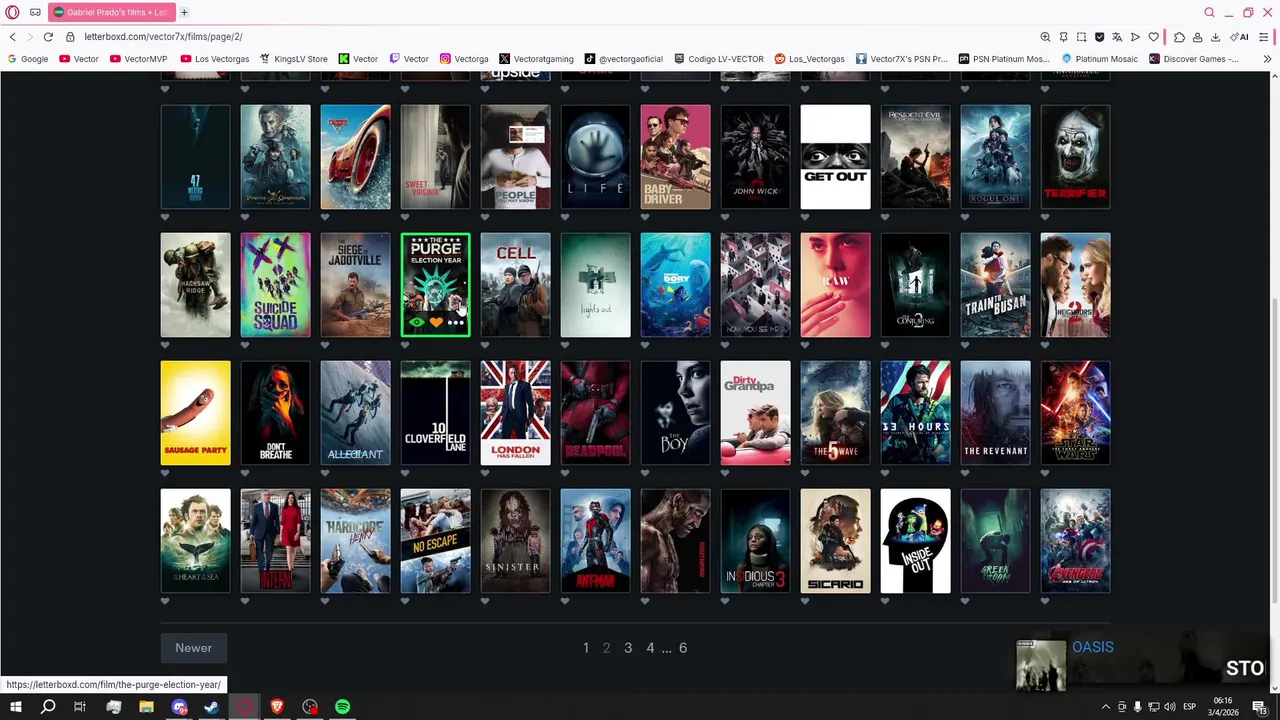Image resolution: width=1280 pixels, height=720 pixels.
Task: Open the Google bookmark
Action: pyautogui.click(x=28, y=59)
